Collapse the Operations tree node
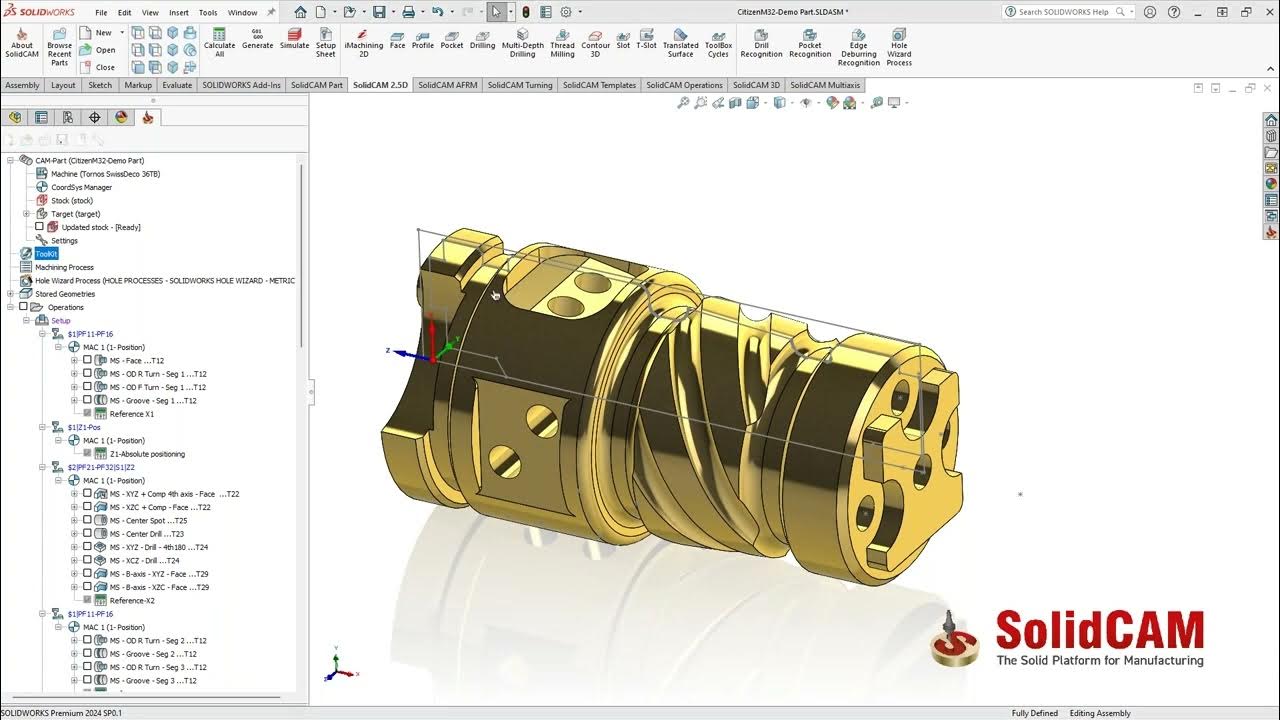The height and width of the screenshot is (720, 1280). (x=11, y=307)
